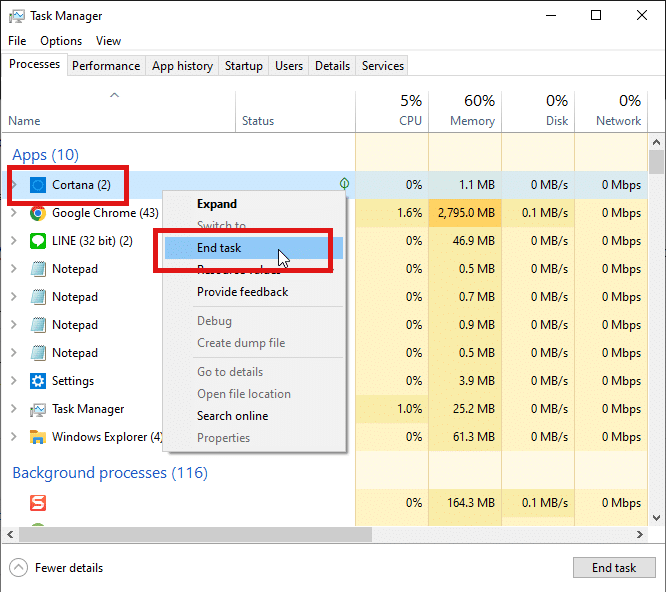Expand the Cortana (2) process group
The height and width of the screenshot is (592, 666).
[x=14, y=185]
